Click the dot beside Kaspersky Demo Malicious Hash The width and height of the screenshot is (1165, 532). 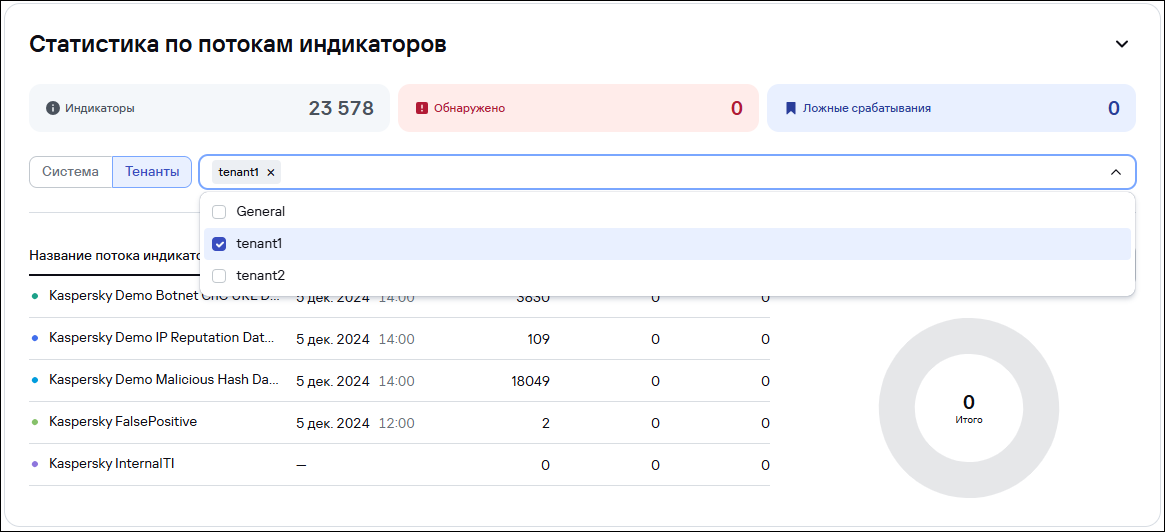[x=35, y=380]
